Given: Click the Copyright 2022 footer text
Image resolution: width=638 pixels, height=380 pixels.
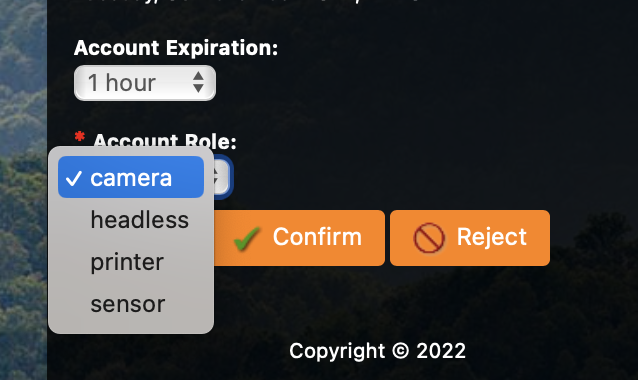Looking at the screenshot, I should (x=377, y=351).
